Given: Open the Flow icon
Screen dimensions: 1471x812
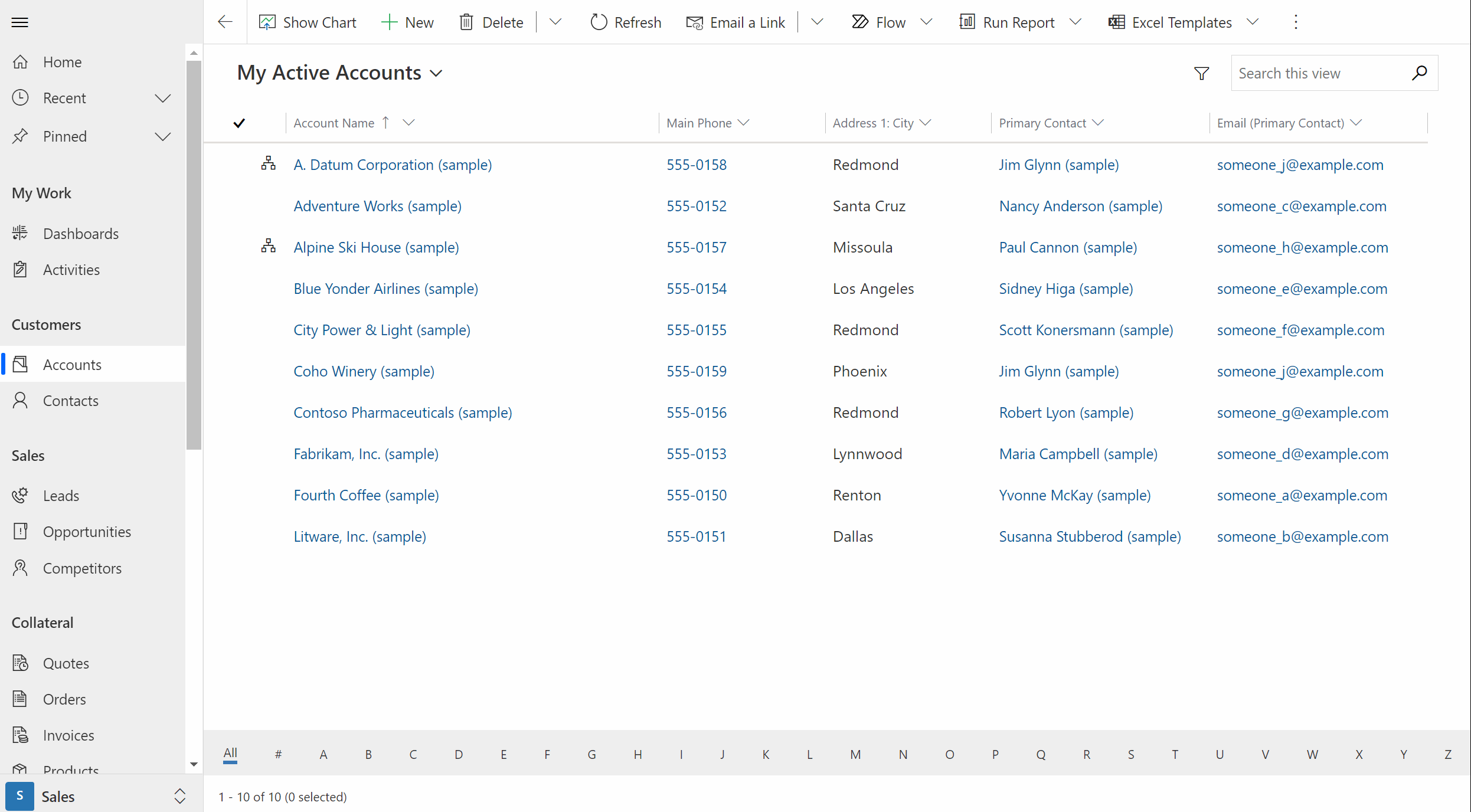Looking at the screenshot, I should pyautogui.click(x=860, y=22).
